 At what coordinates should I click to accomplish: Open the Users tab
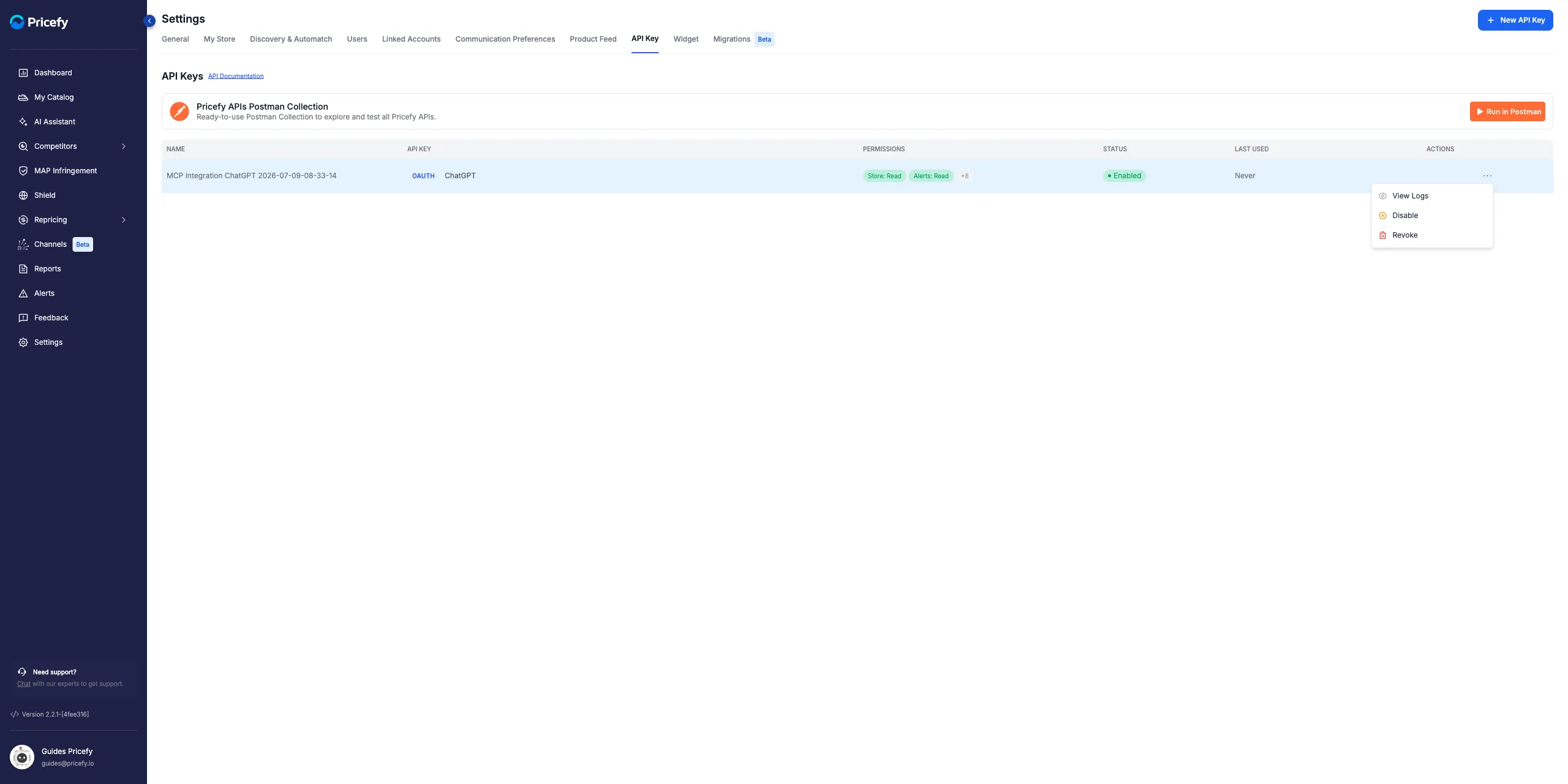357,39
